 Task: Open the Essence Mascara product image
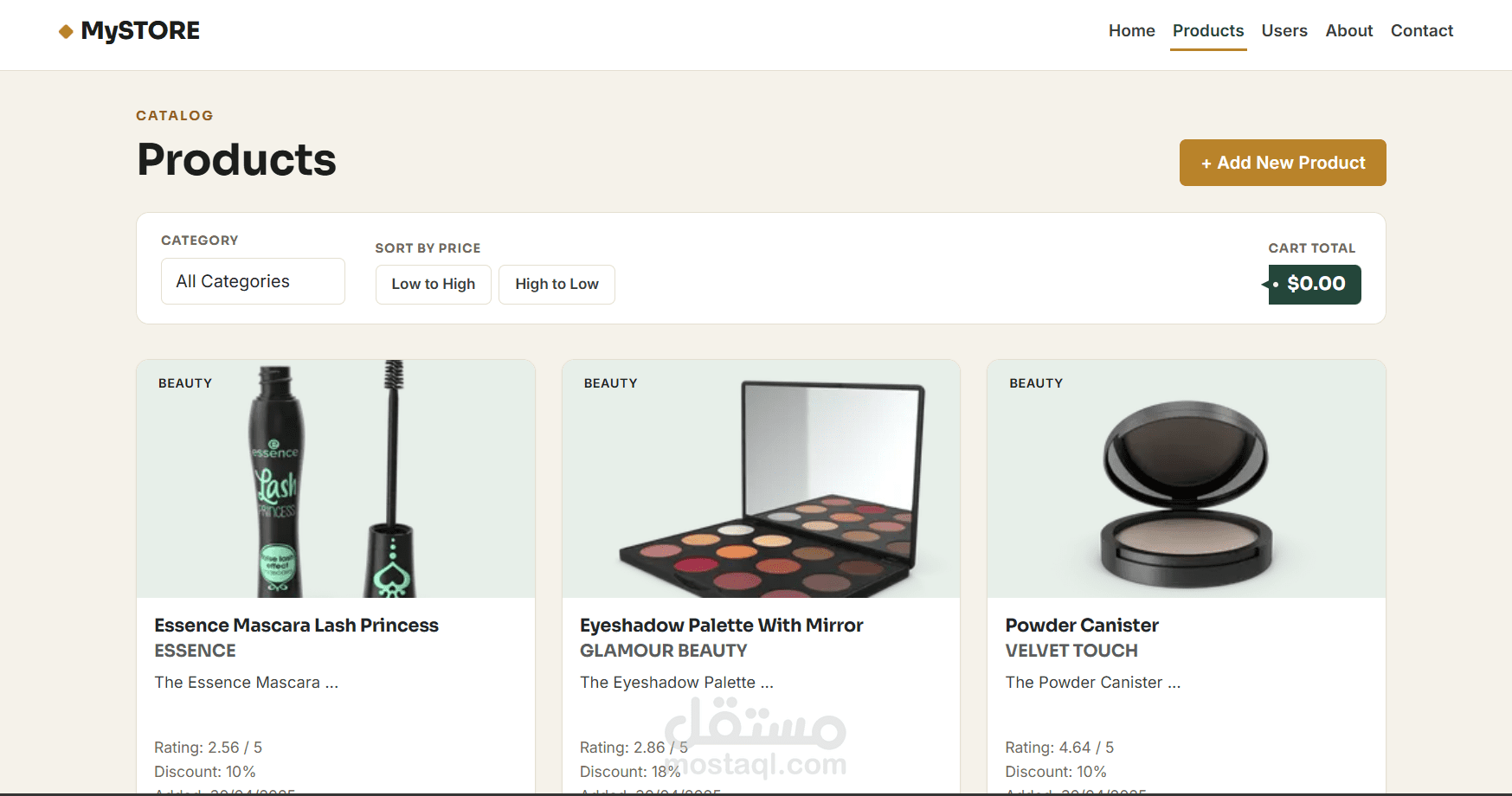(336, 478)
